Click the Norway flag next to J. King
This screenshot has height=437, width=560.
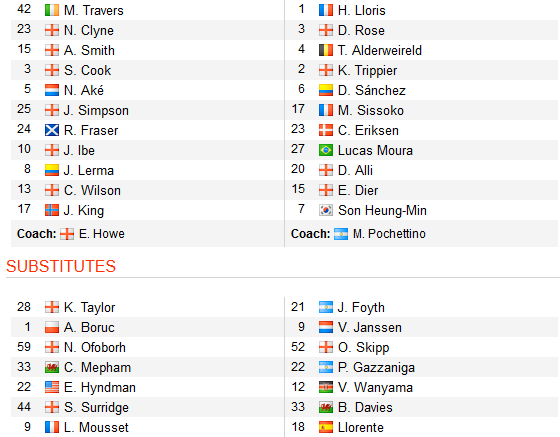[x=52, y=210]
